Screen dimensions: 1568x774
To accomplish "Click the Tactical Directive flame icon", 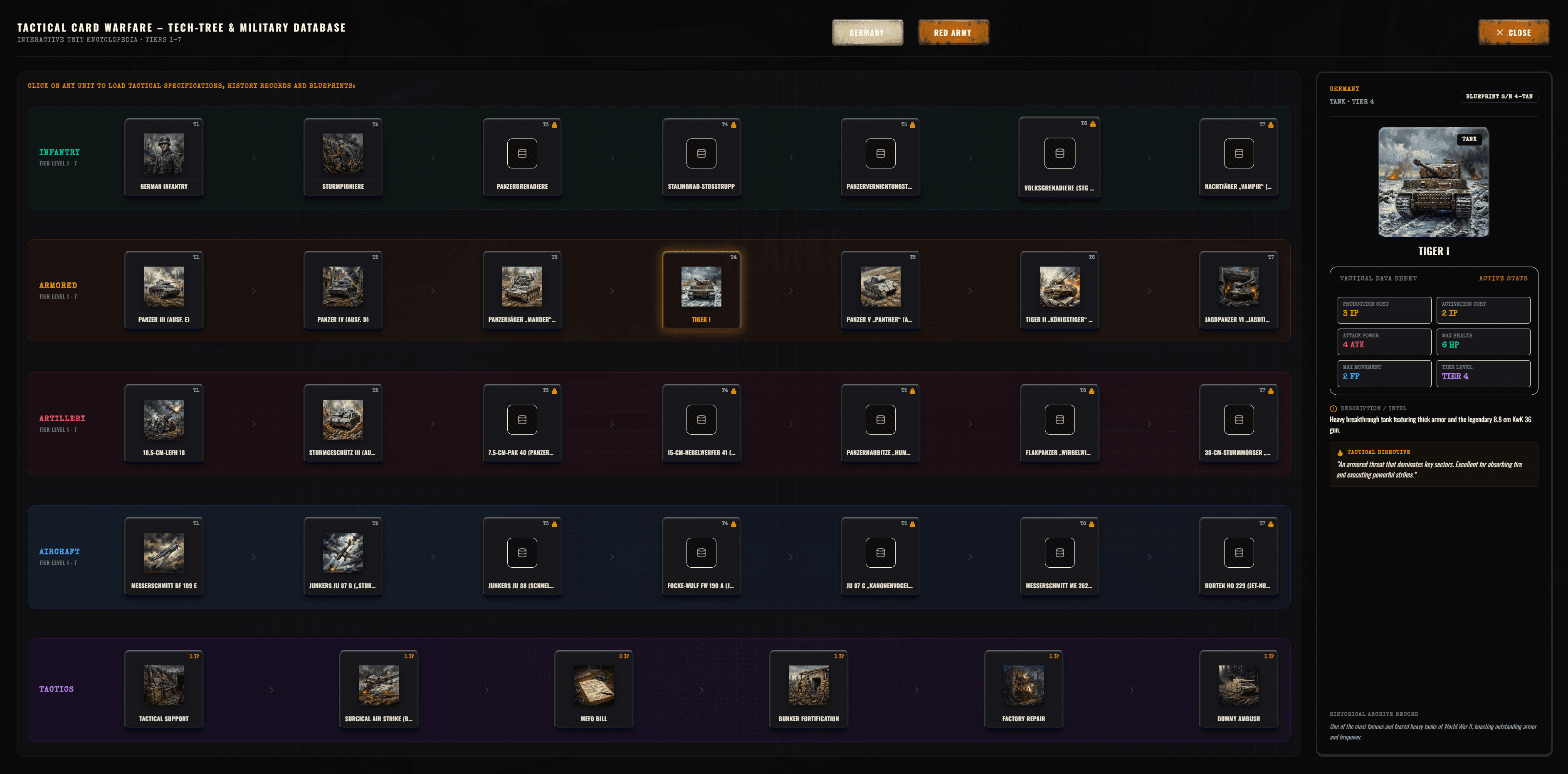I will [x=1340, y=453].
